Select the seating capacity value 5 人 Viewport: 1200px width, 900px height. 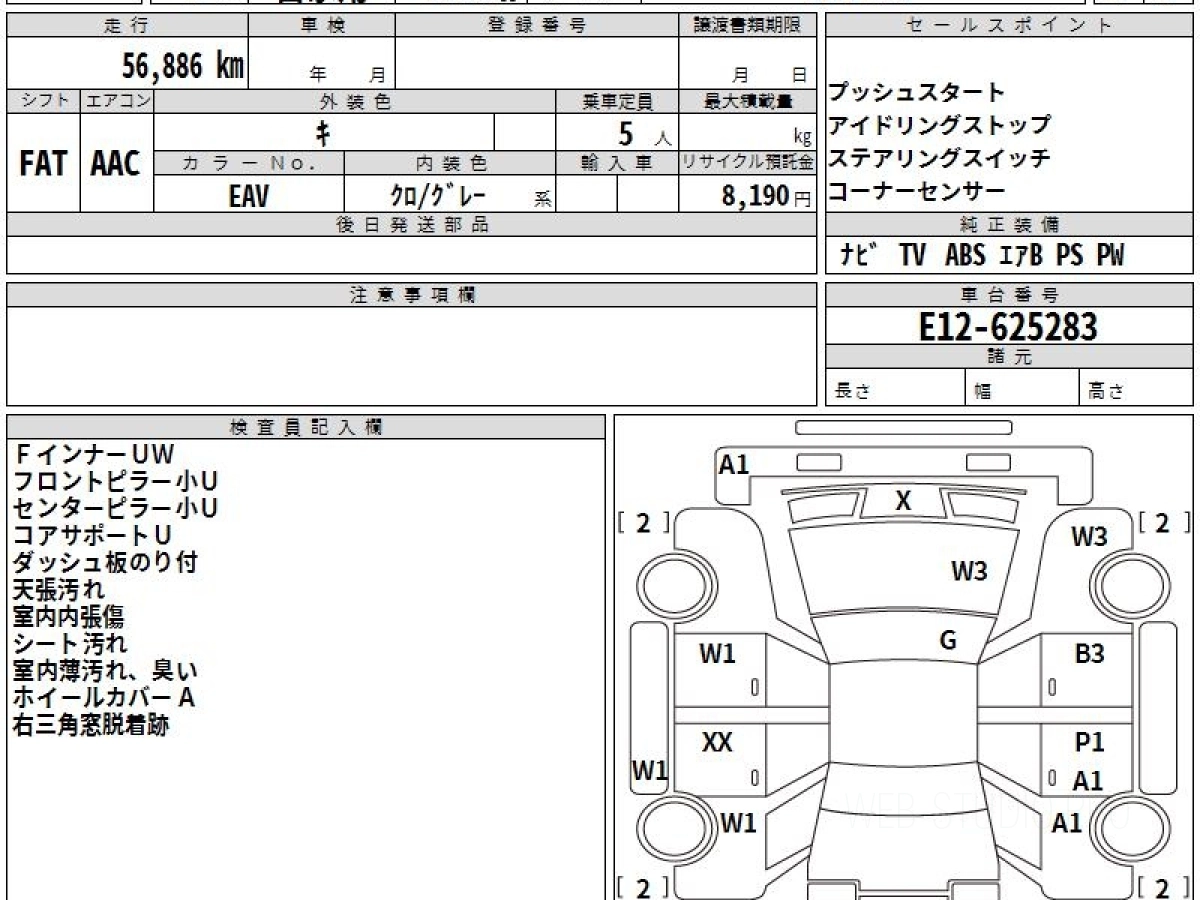coord(645,134)
